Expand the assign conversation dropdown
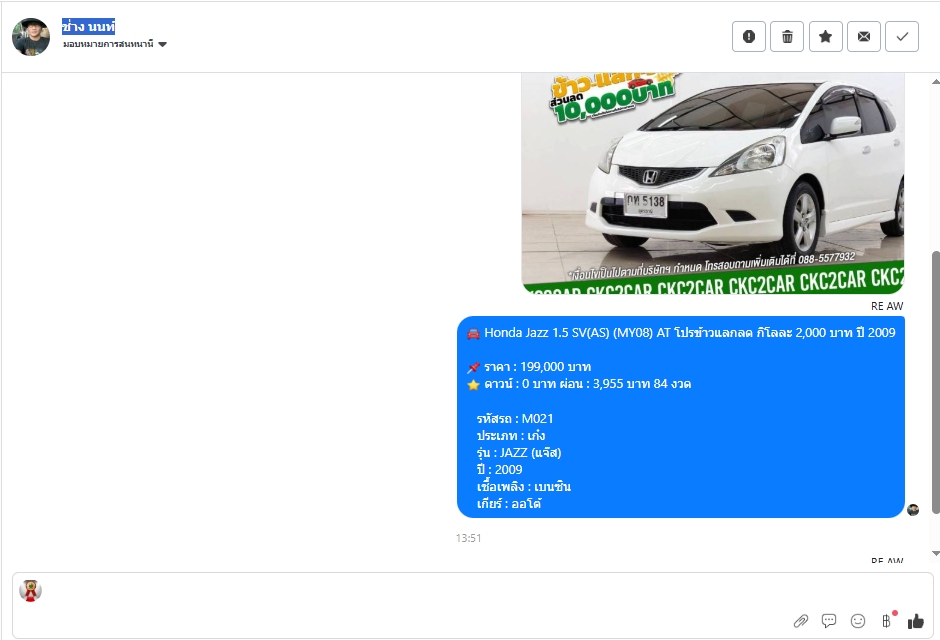Screen dimensions: 940x640 pyautogui.click(x=114, y=44)
